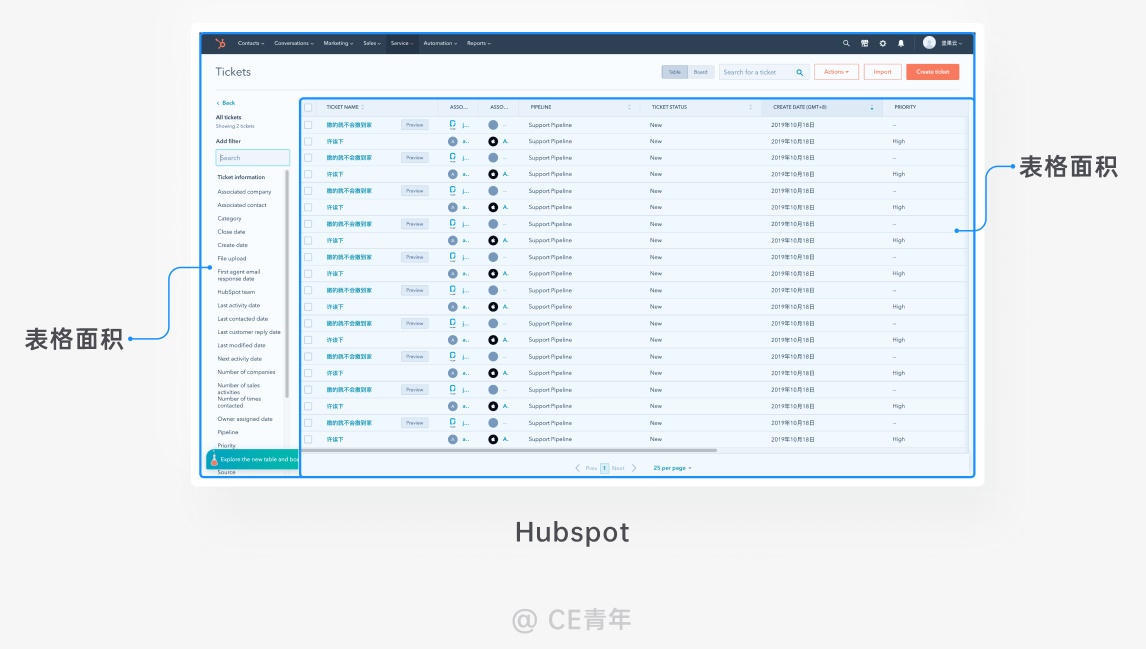1146x649 pixels.
Task: Click the table horizontal scrollbar
Action: click(x=509, y=450)
